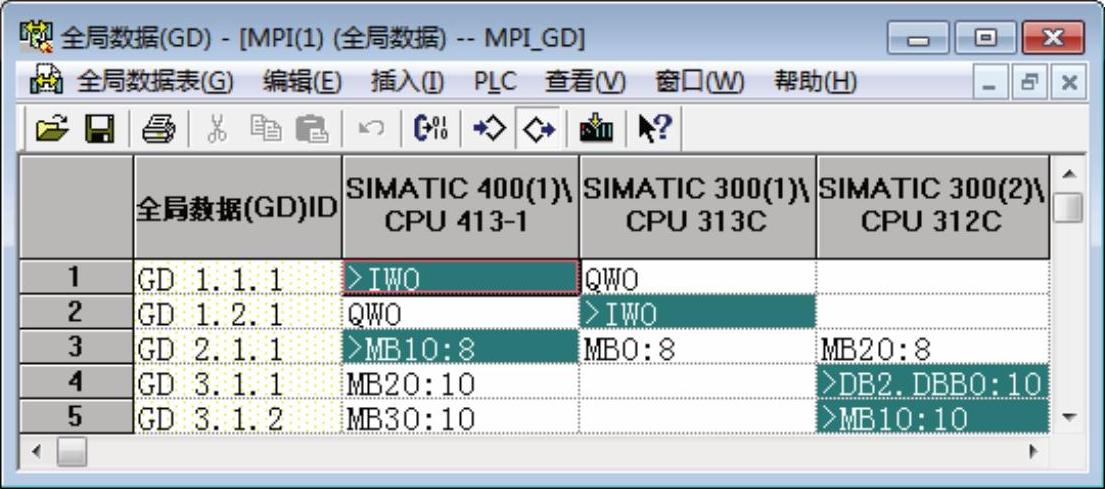The width and height of the screenshot is (1105, 489).
Task: Open the 窗口(W) menu
Action: pos(699,82)
